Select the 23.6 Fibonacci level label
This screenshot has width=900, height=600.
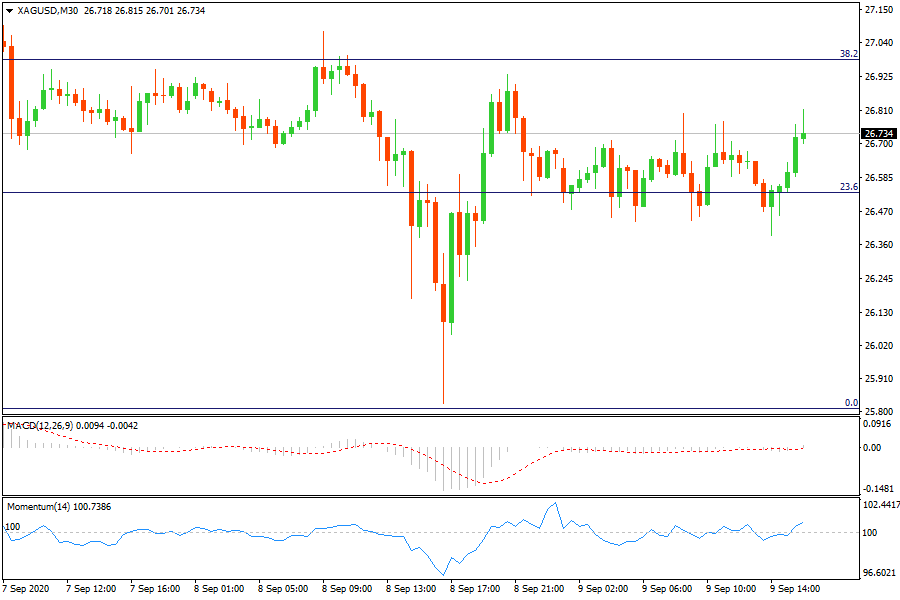(848, 187)
